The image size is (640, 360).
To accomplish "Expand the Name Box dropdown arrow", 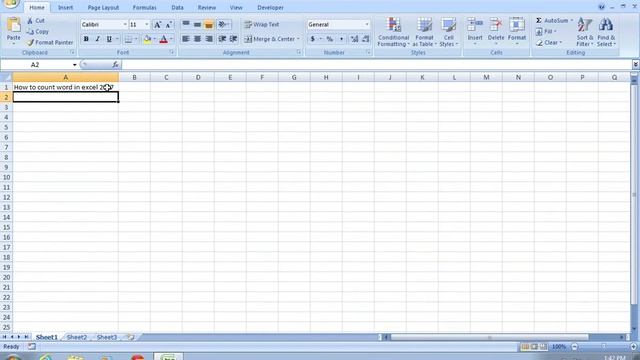I will [x=74, y=65].
